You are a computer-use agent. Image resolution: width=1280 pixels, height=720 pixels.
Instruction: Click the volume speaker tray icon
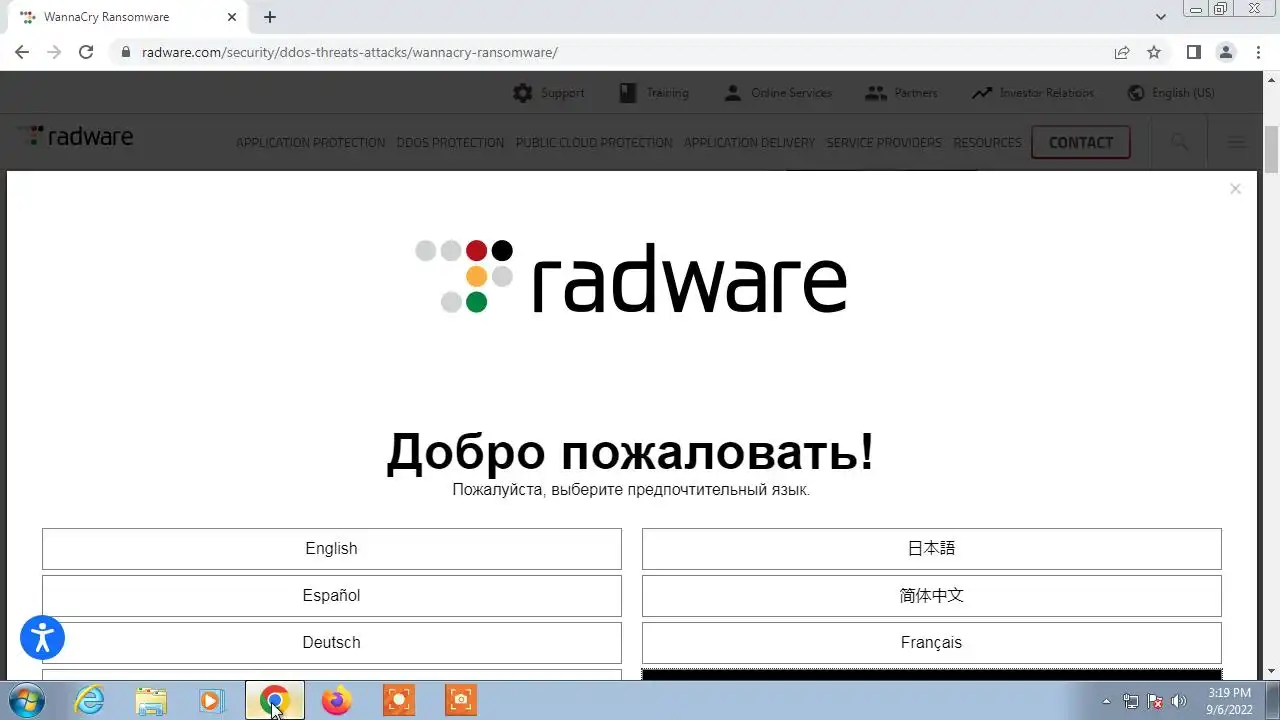[1179, 701]
